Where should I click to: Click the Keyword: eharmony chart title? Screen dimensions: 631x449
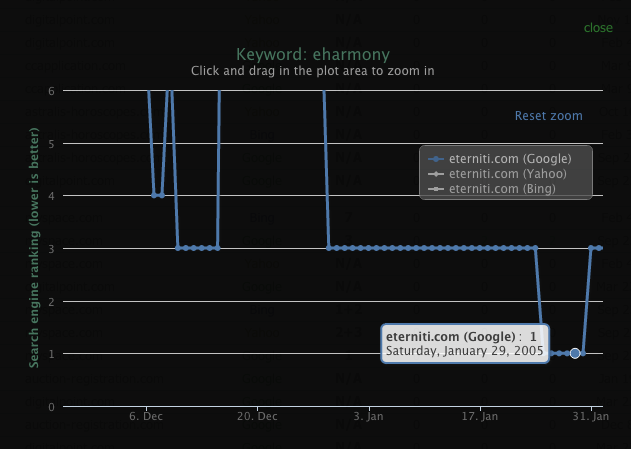pyautogui.click(x=313, y=55)
